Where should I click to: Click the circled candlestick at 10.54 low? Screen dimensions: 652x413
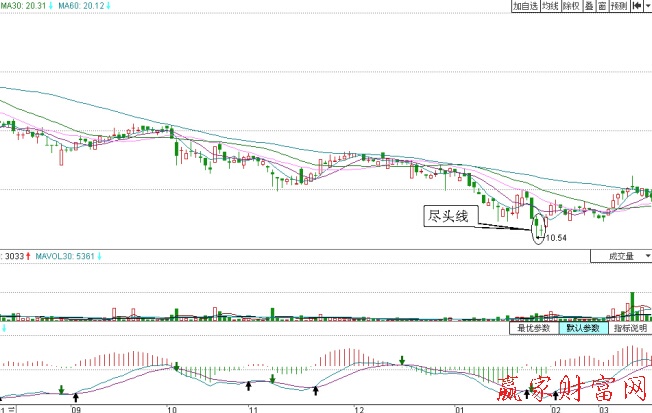point(538,226)
